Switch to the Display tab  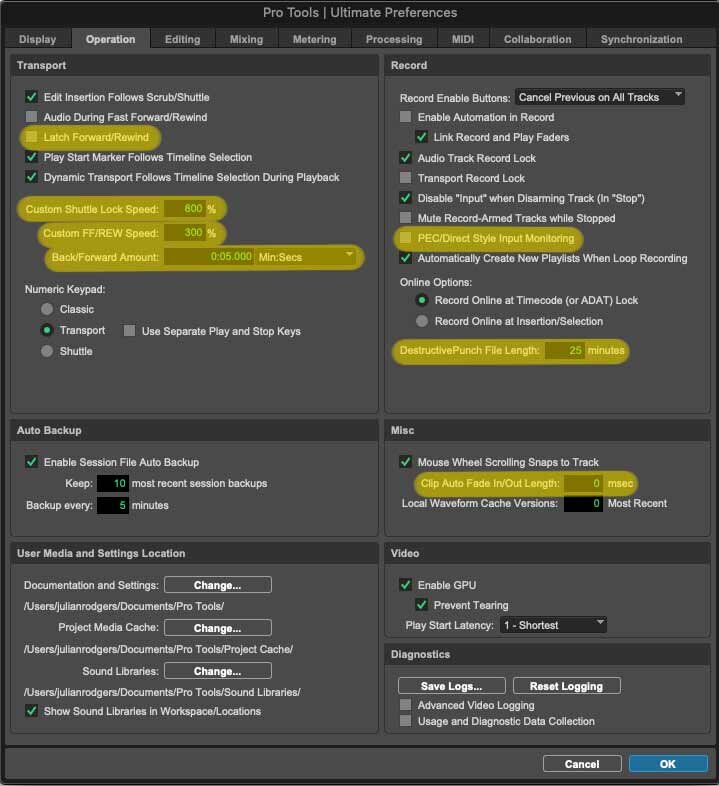[38, 39]
